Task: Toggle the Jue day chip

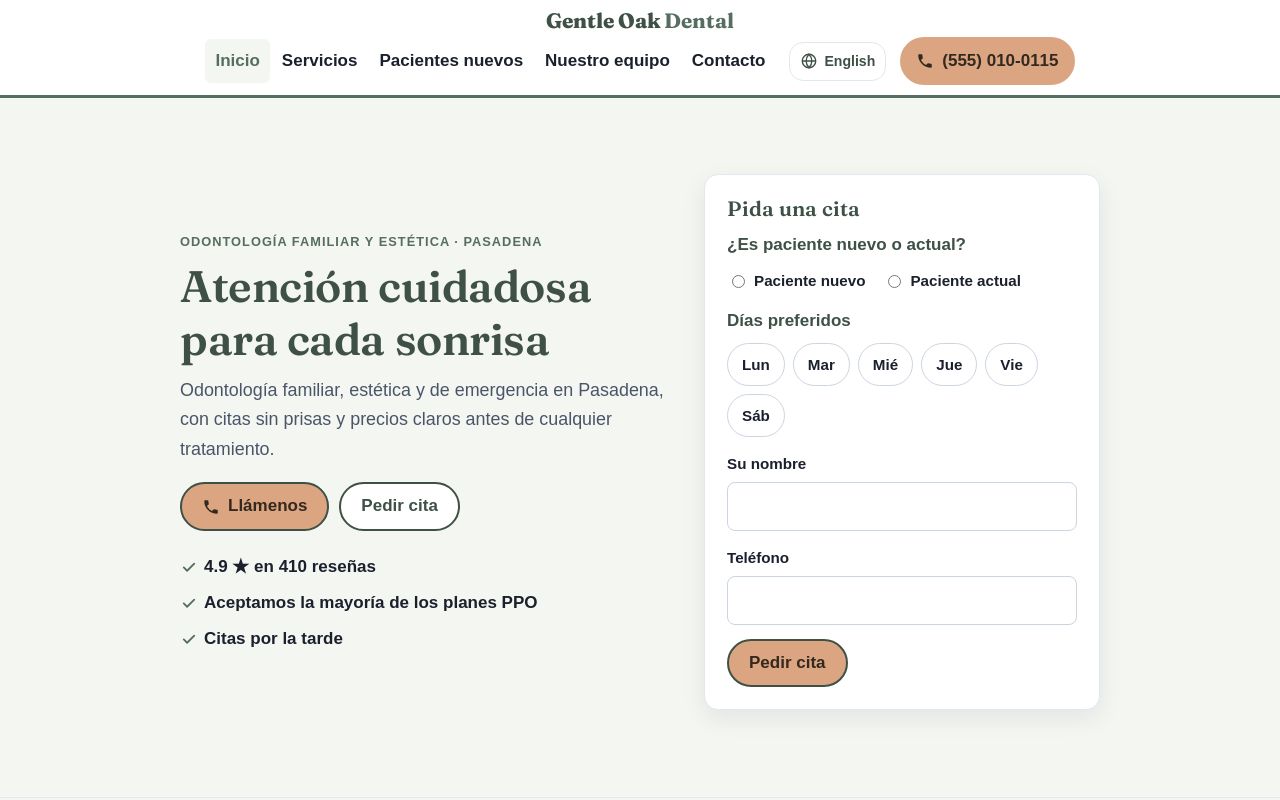Action: point(949,364)
